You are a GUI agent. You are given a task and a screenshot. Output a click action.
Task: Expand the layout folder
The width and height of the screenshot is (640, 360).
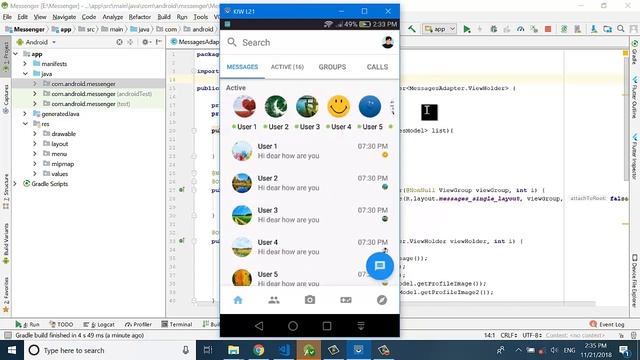point(35,144)
